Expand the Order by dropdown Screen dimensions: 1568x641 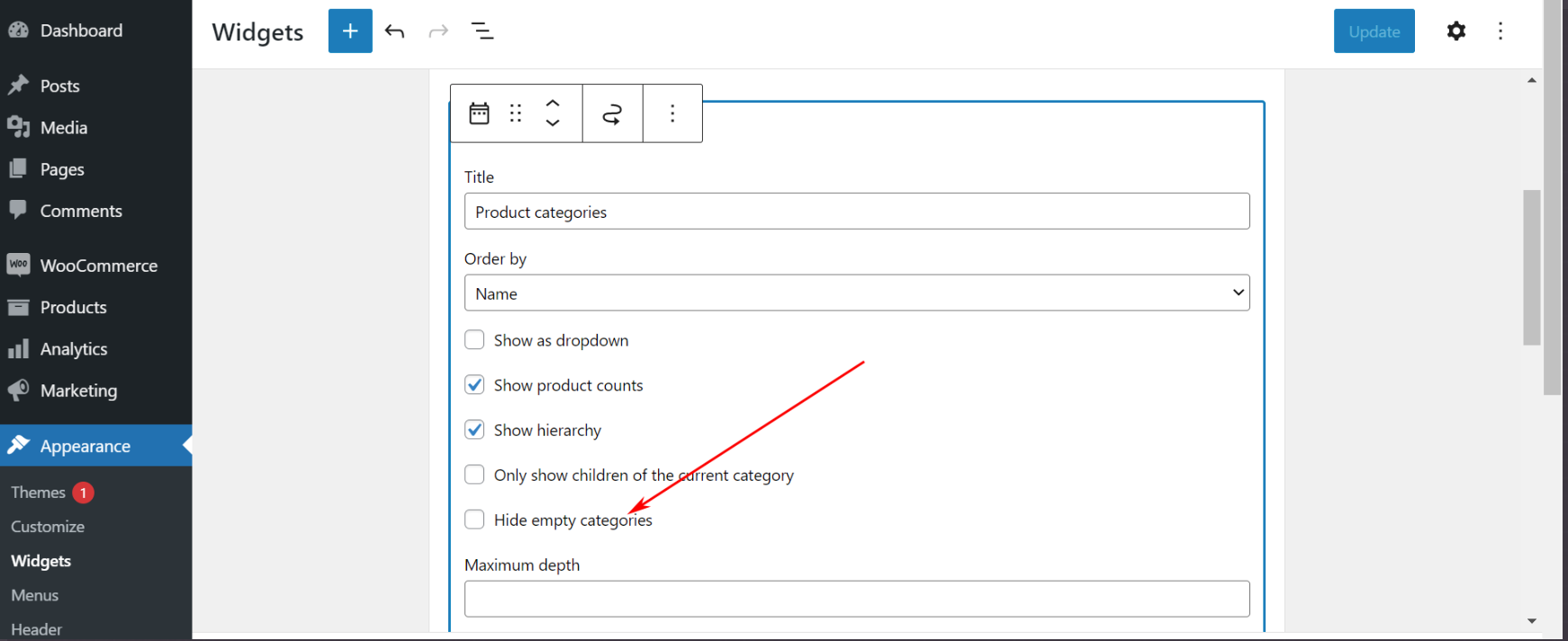[x=856, y=293]
